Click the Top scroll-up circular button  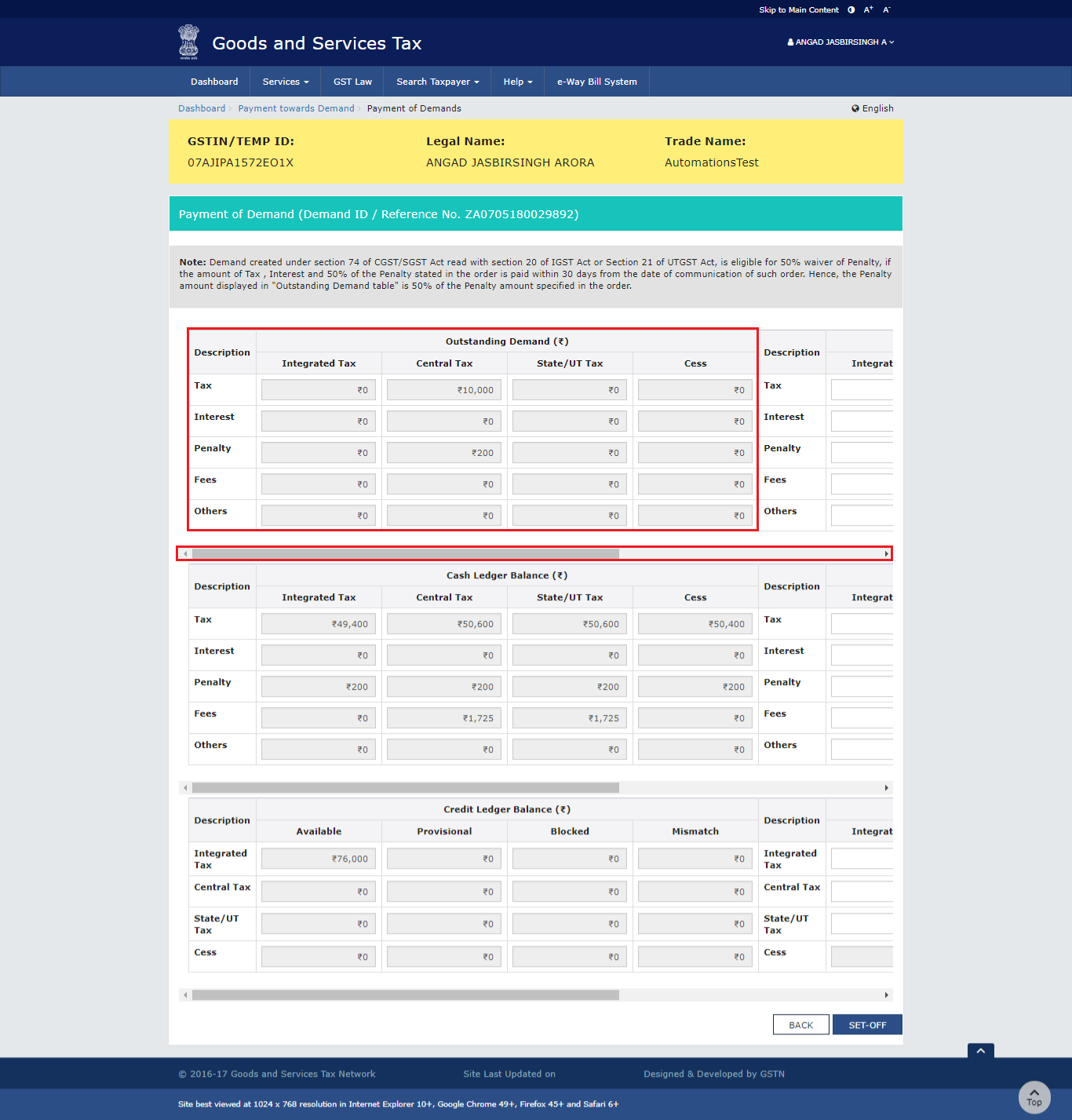click(1034, 1096)
